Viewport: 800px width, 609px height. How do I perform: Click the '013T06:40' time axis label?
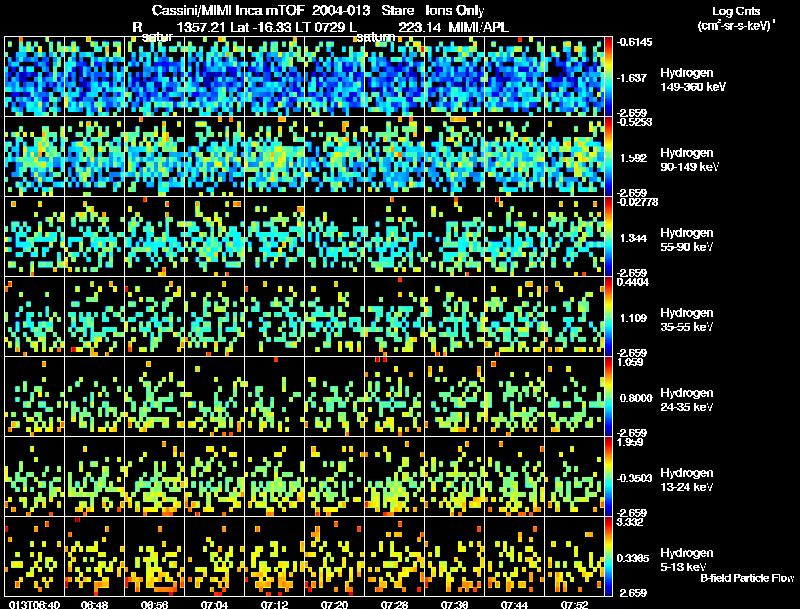35,605
